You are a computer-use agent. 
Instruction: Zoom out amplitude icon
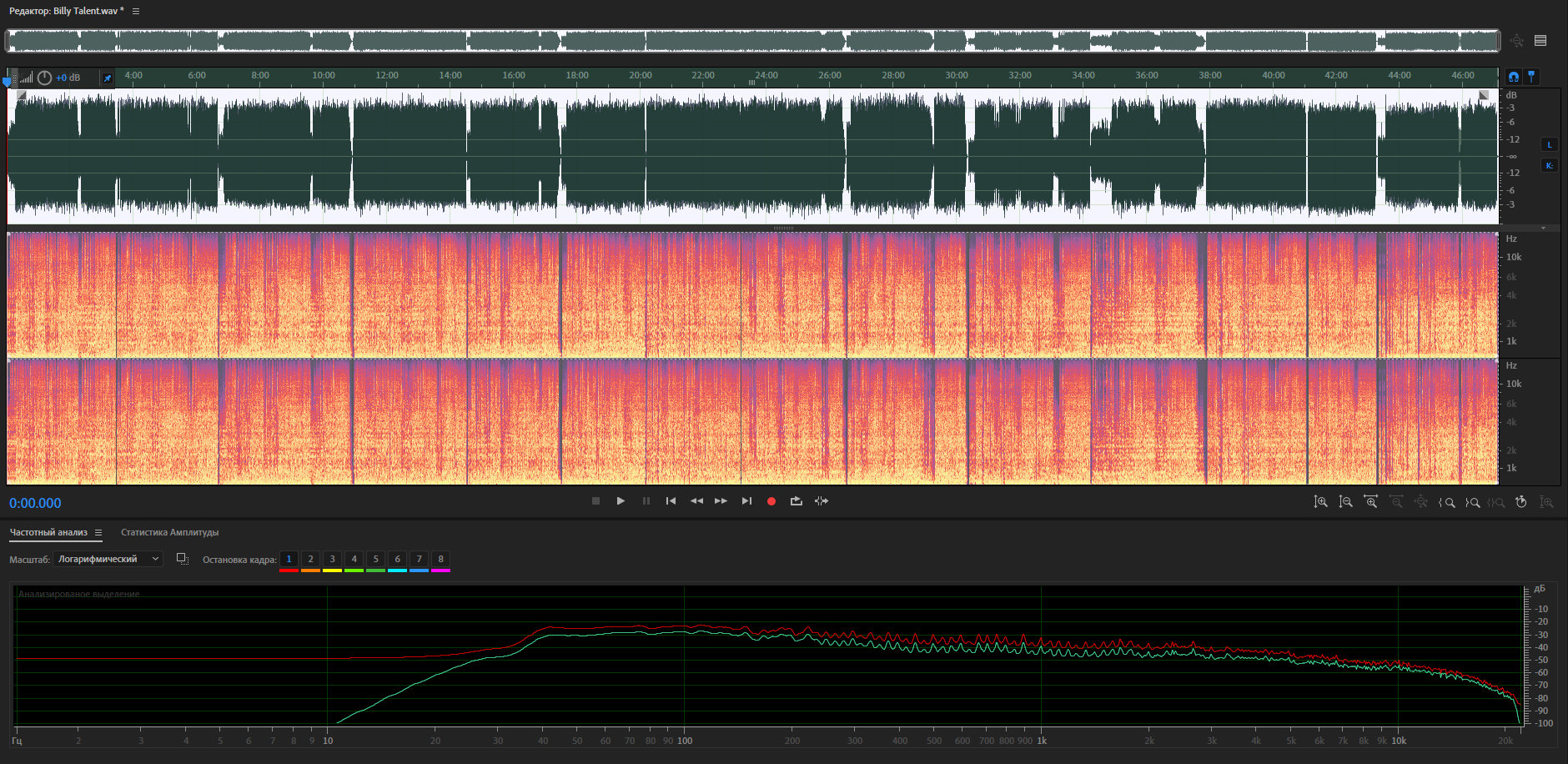(1345, 502)
